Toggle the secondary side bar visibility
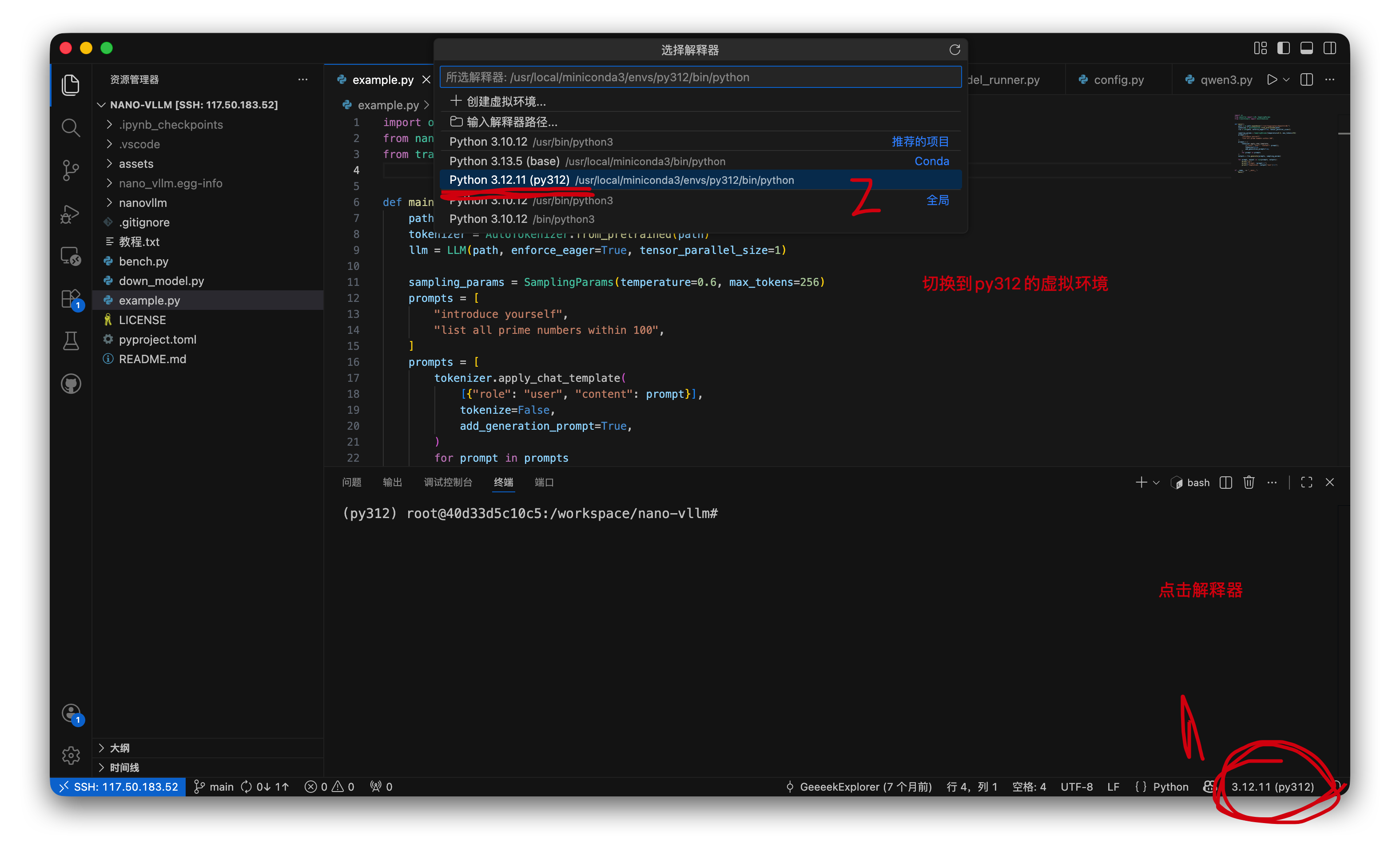The height and width of the screenshot is (863, 1400). pyautogui.click(x=1329, y=48)
